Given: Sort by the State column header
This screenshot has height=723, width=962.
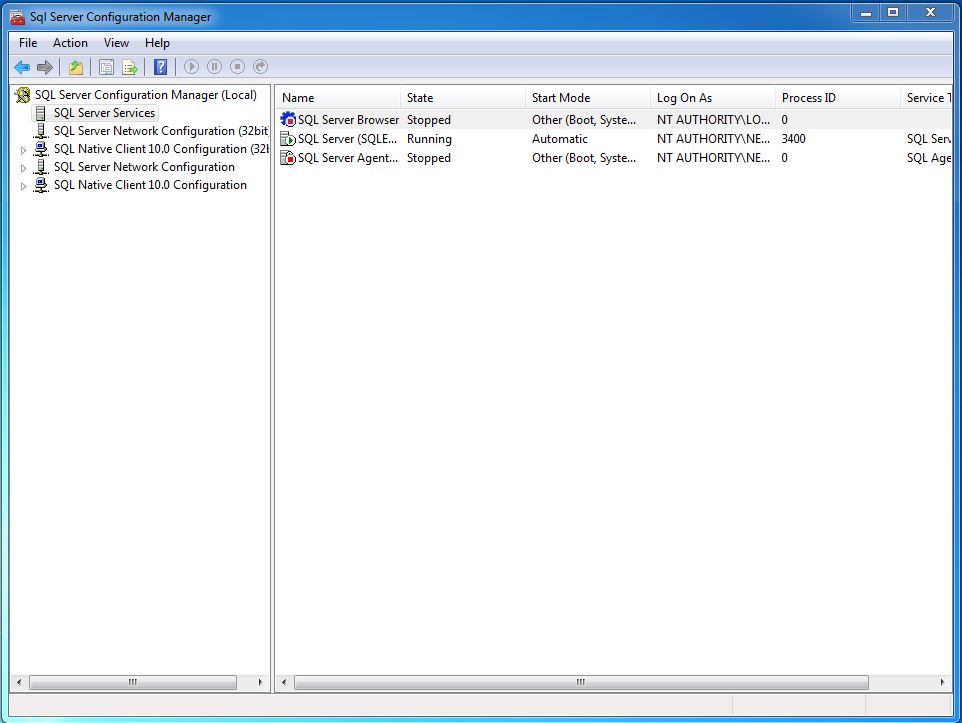Looking at the screenshot, I should coord(463,98).
